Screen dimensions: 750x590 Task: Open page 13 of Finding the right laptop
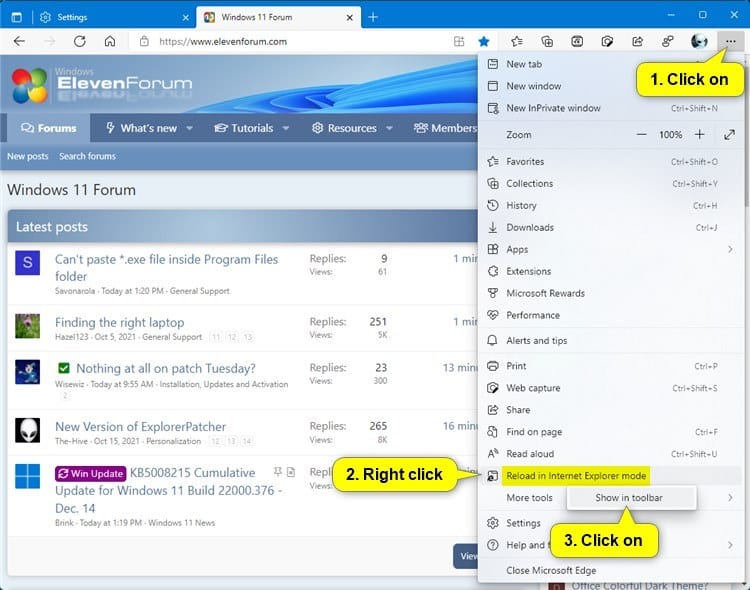pyautogui.click(x=247, y=337)
